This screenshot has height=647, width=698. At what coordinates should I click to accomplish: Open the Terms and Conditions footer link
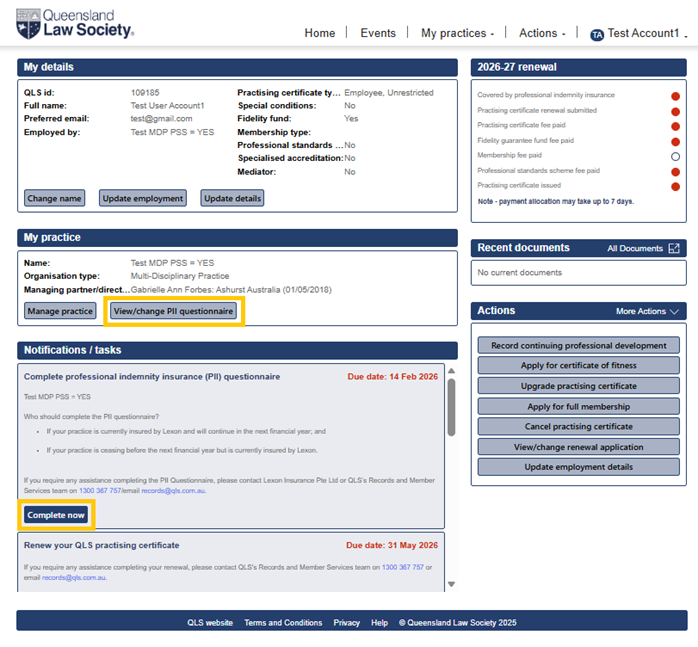(x=283, y=622)
